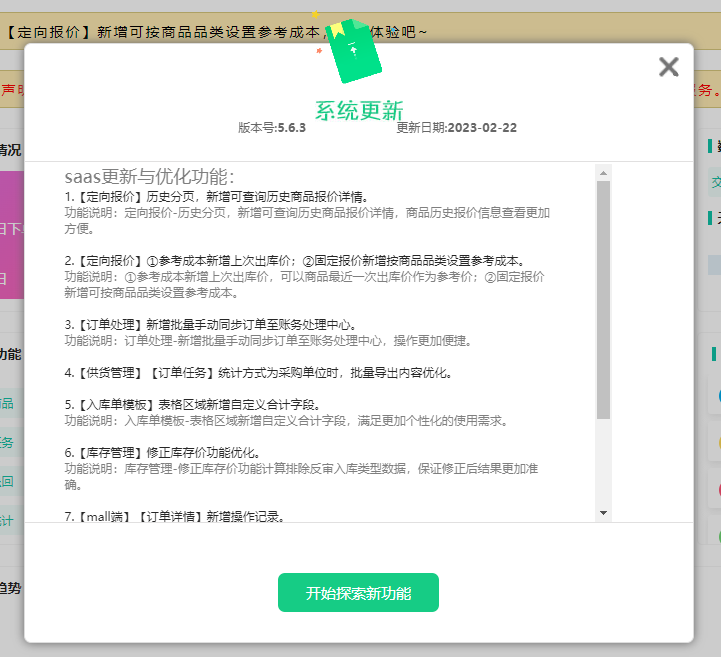This screenshot has width=721, height=657.
Task: Click the scrollbar down arrow in update notes
Action: 603,513
